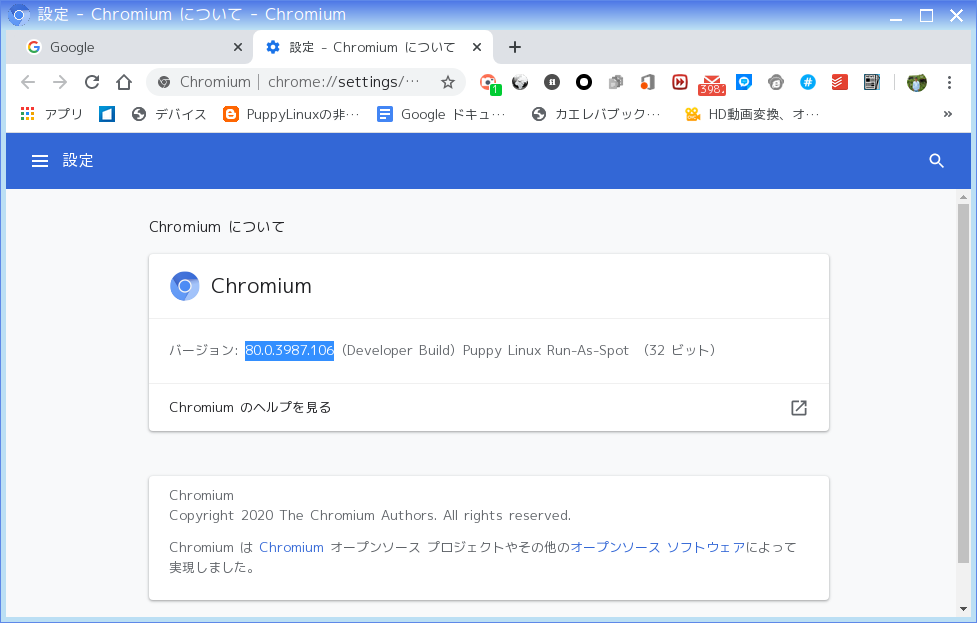Viewport: 977px width, 623px height.
Task: Open the Google ドキュ… bookmark
Action: (x=442, y=114)
